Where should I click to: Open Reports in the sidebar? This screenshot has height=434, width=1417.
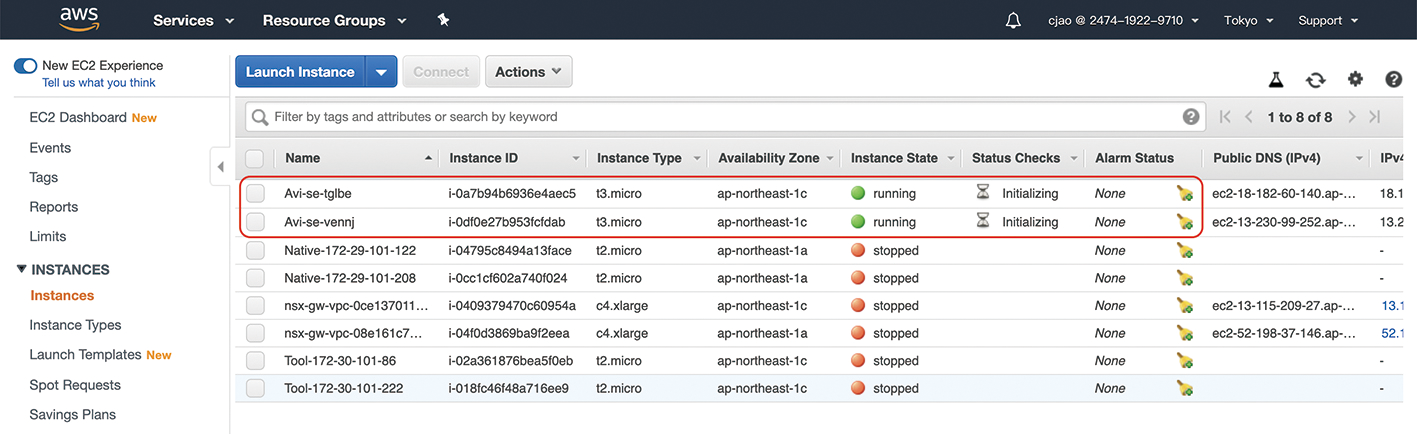point(54,207)
